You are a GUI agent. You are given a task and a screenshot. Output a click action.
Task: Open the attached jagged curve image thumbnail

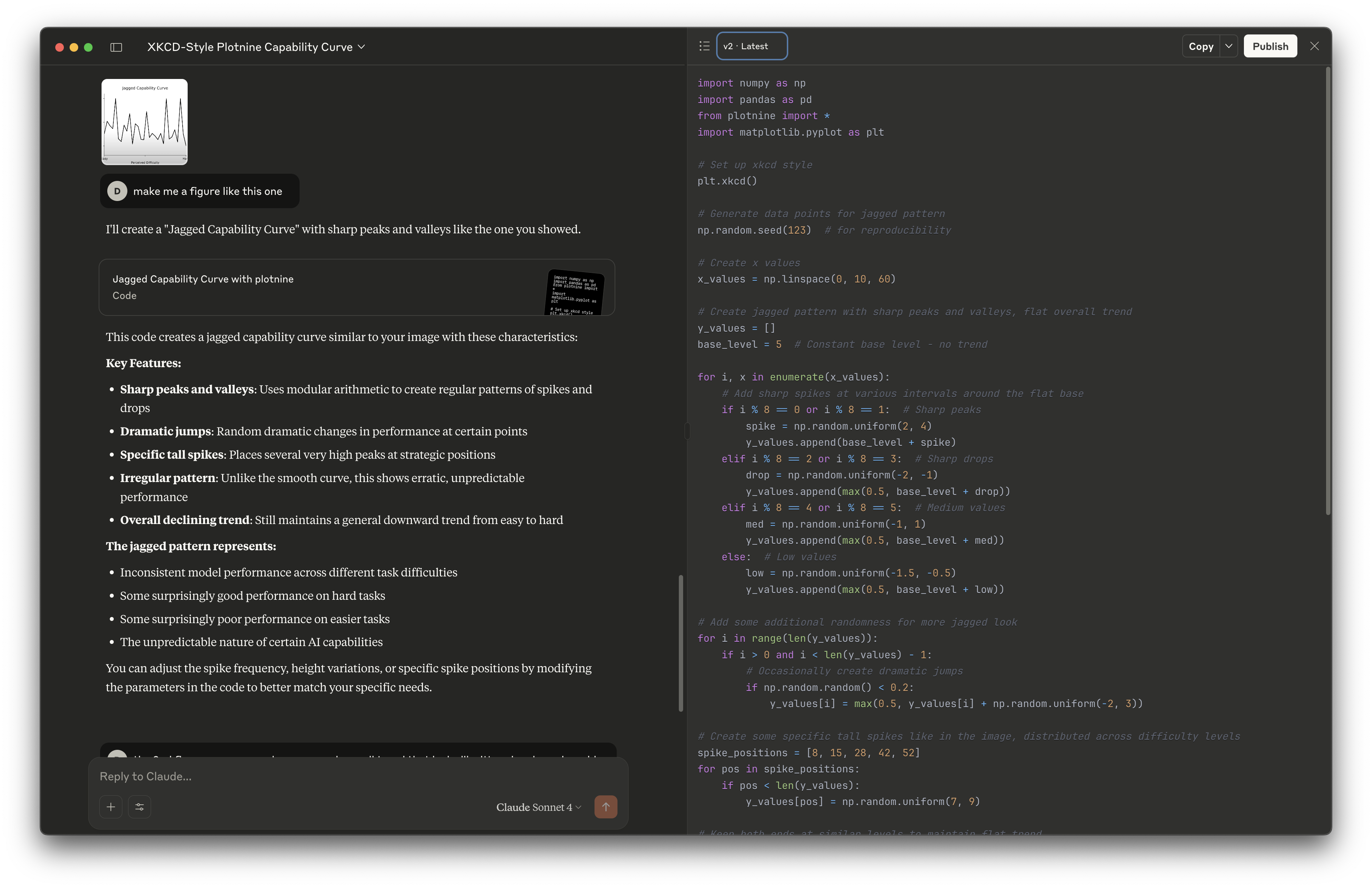[145, 122]
